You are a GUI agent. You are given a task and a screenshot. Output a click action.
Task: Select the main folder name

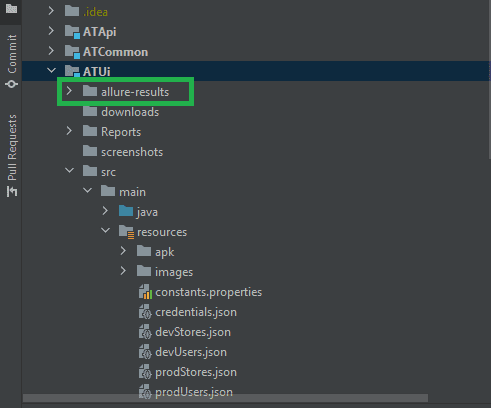click(132, 192)
